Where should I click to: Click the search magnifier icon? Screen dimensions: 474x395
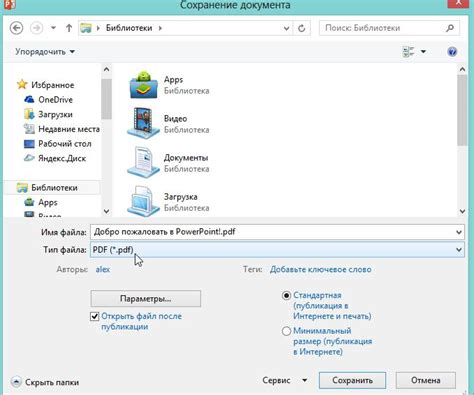point(450,28)
